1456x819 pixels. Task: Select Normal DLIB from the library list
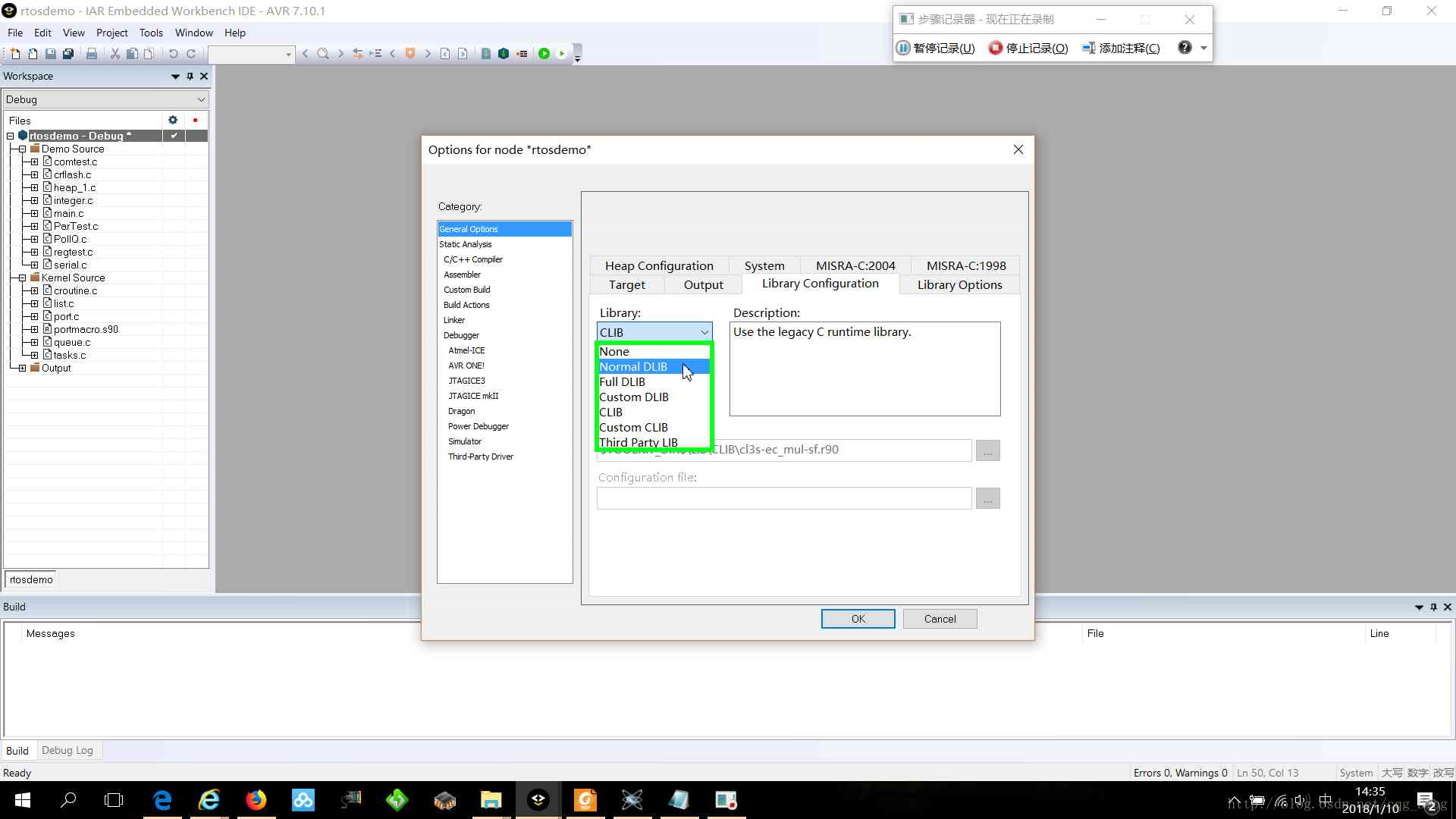click(654, 367)
